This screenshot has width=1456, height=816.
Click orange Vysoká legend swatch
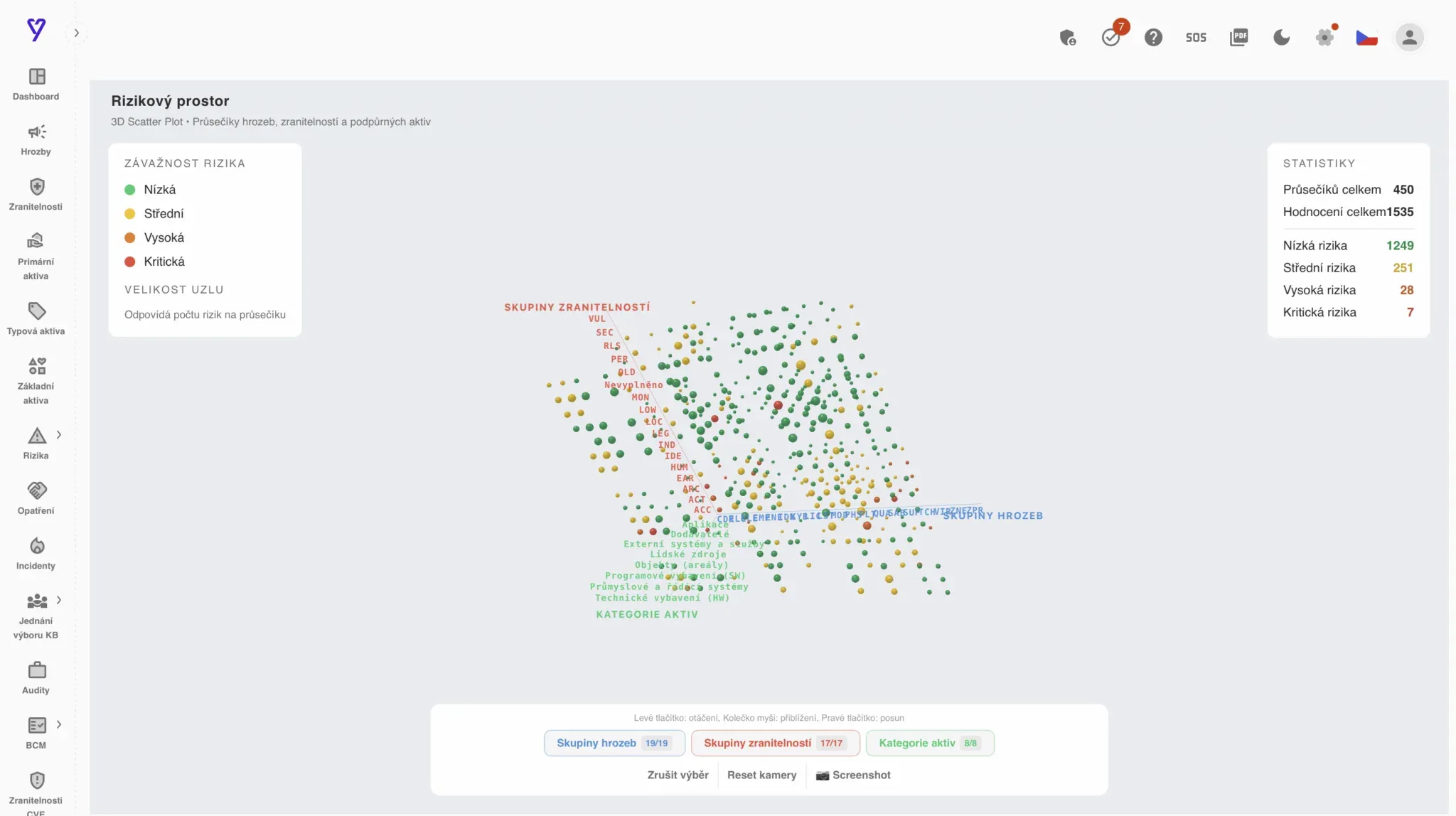(130, 238)
